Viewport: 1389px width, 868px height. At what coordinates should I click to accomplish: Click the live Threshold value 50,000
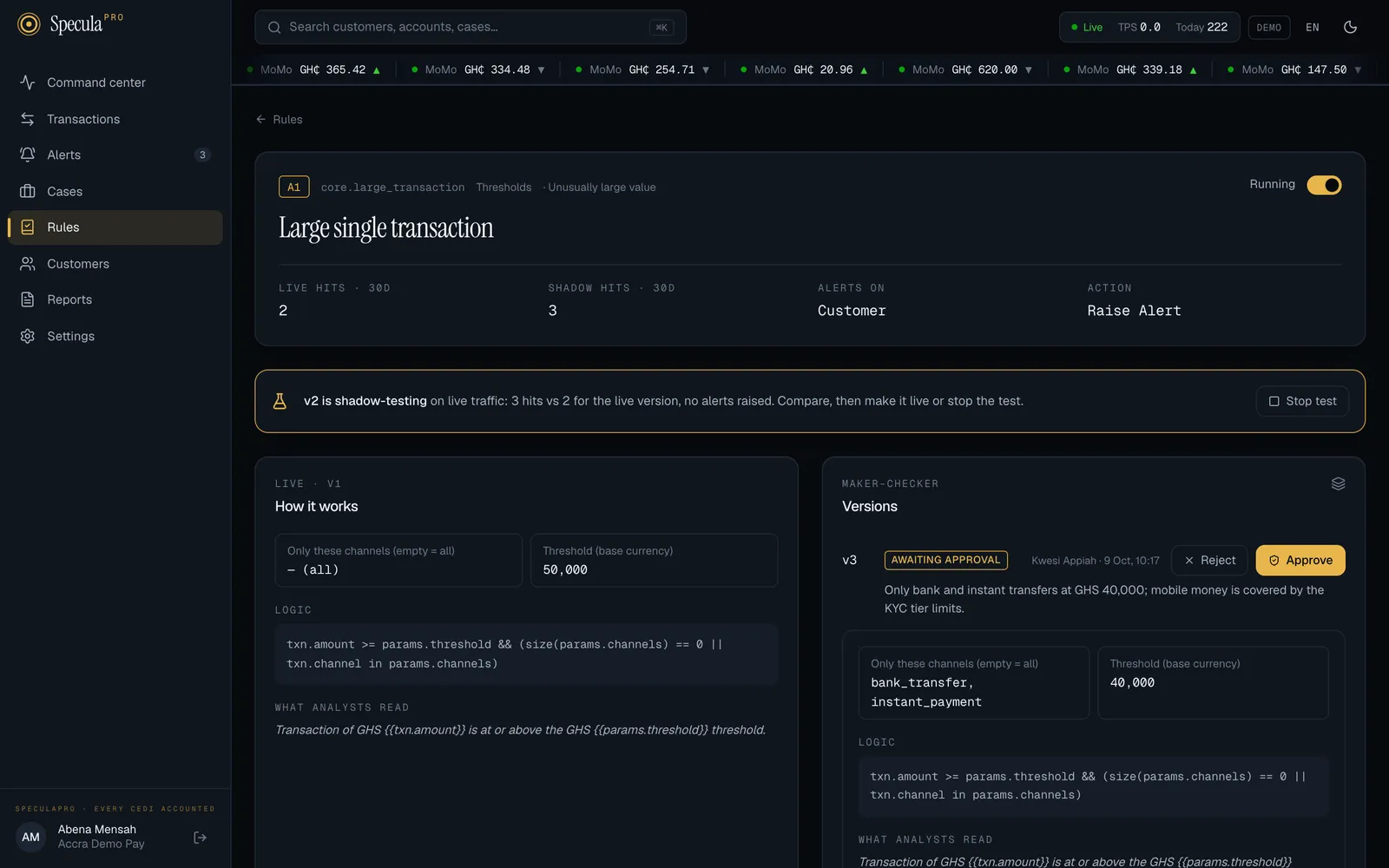coord(565,570)
